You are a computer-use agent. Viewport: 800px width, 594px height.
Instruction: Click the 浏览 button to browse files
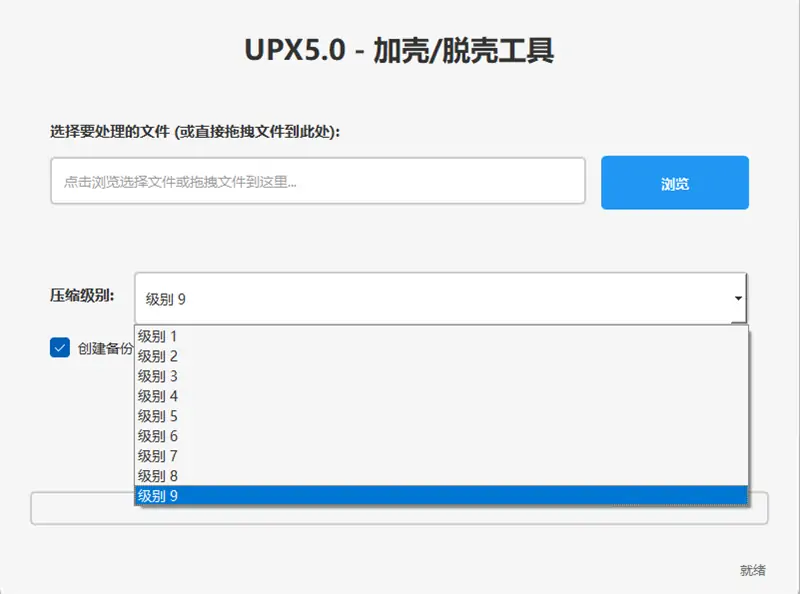(x=674, y=182)
